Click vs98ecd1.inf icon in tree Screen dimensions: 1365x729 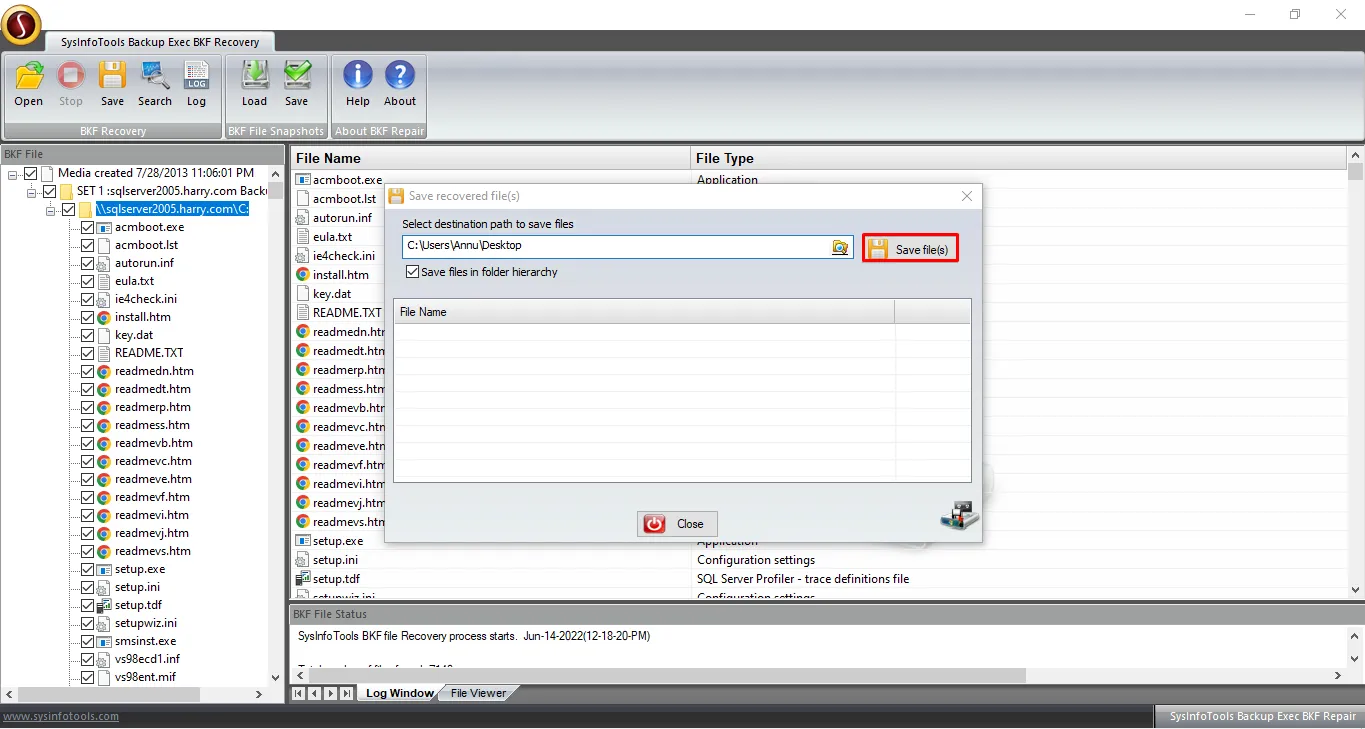point(104,659)
